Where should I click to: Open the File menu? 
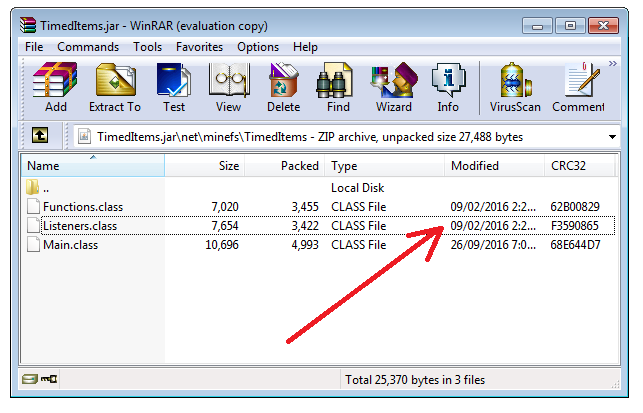(34, 47)
